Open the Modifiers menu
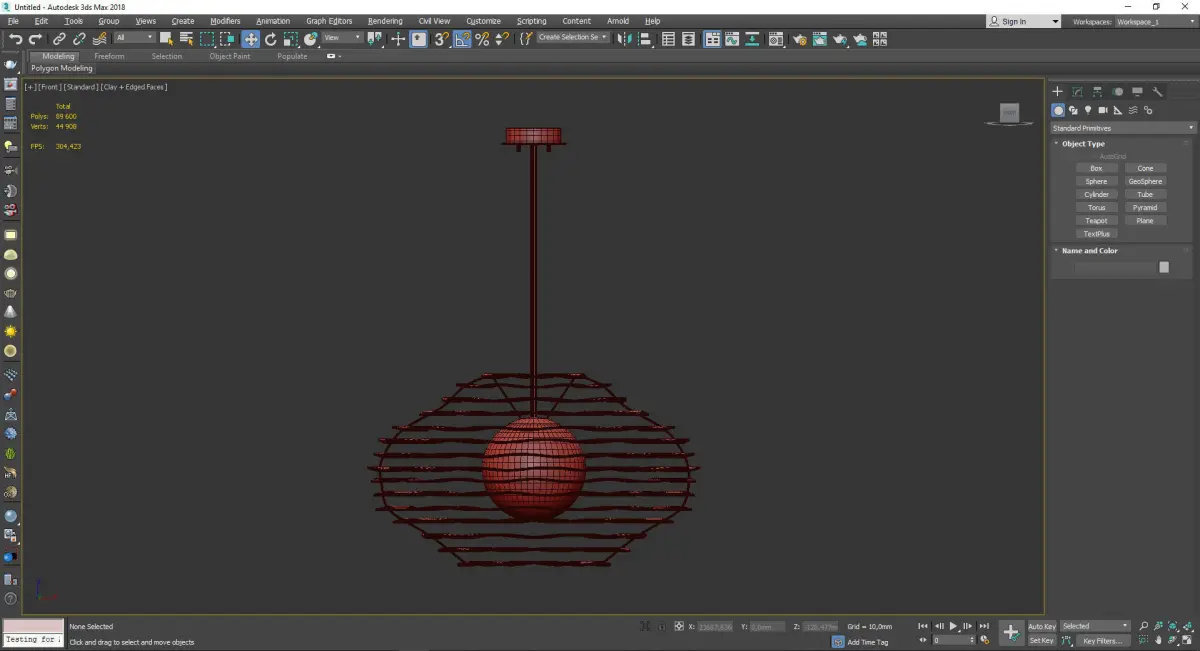The height and width of the screenshot is (651, 1200). coord(225,21)
